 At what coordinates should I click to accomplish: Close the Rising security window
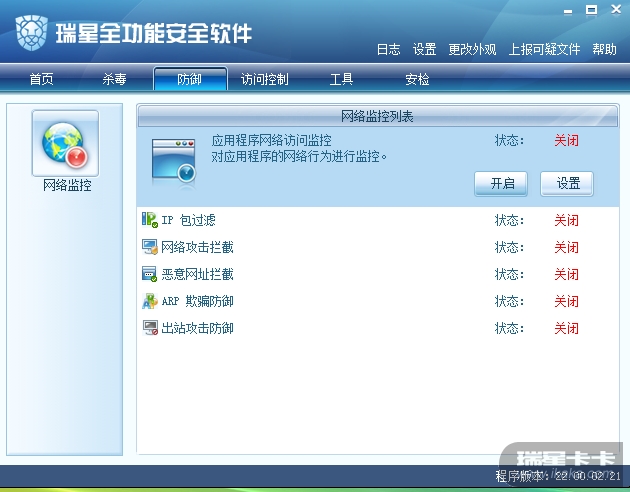(x=616, y=9)
